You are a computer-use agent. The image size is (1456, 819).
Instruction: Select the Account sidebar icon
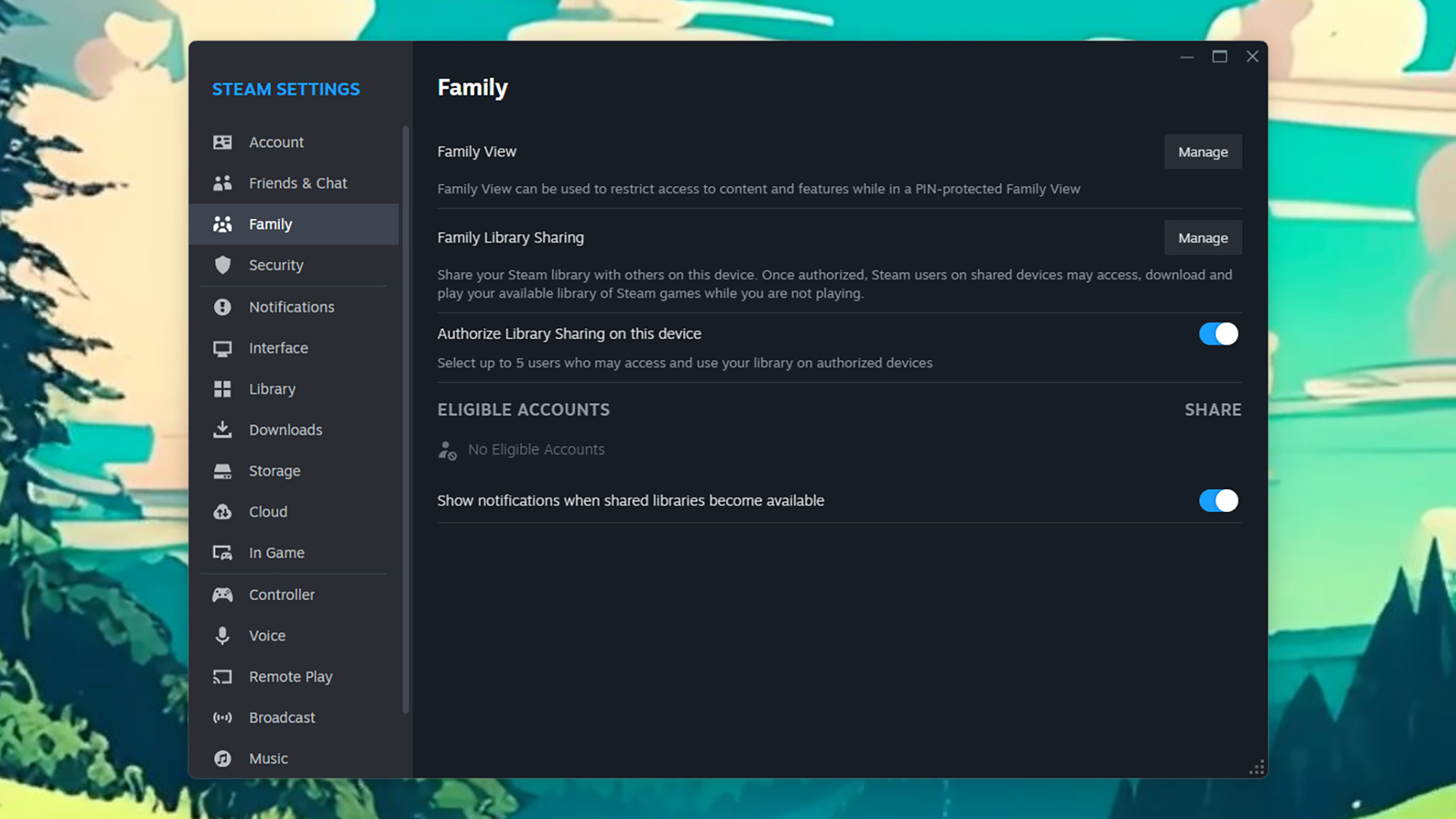tap(224, 142)
